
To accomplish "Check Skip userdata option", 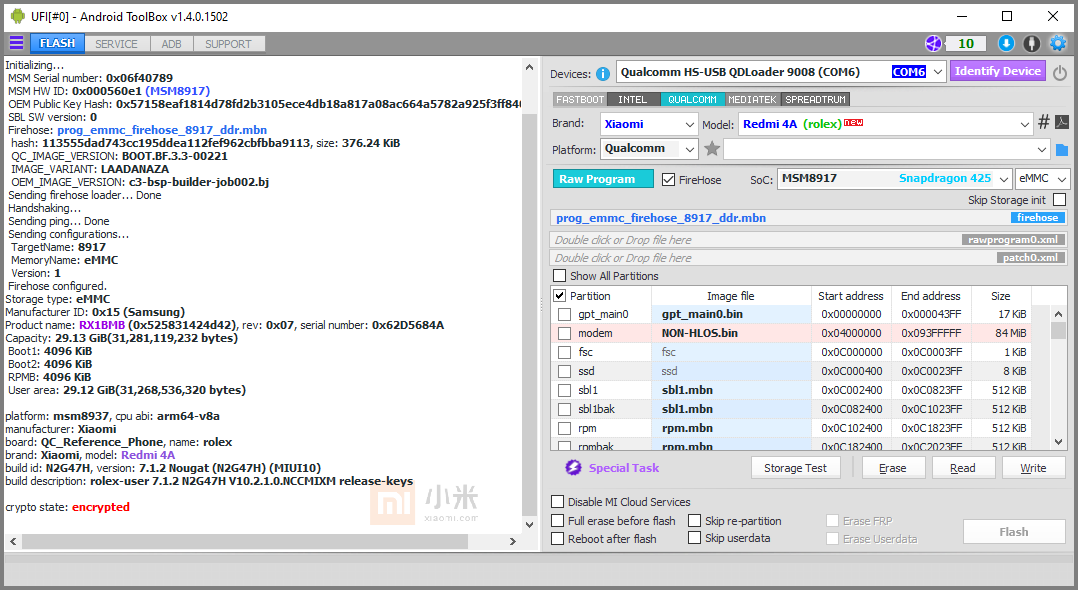I will click(694, 538).
